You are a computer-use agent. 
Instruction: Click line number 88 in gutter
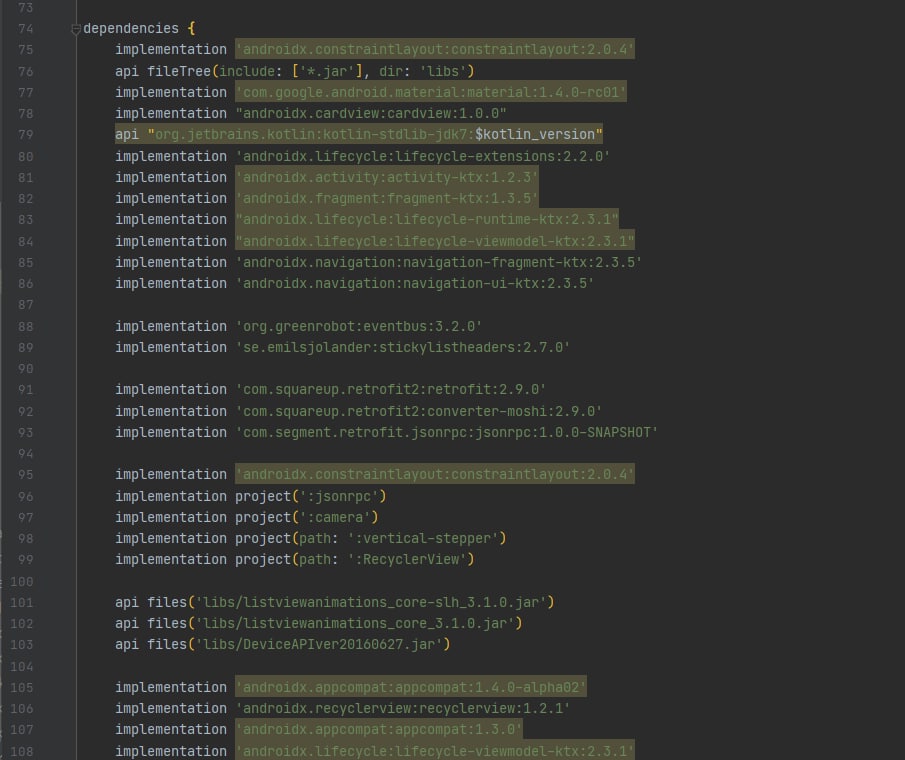tap(25, 327)
